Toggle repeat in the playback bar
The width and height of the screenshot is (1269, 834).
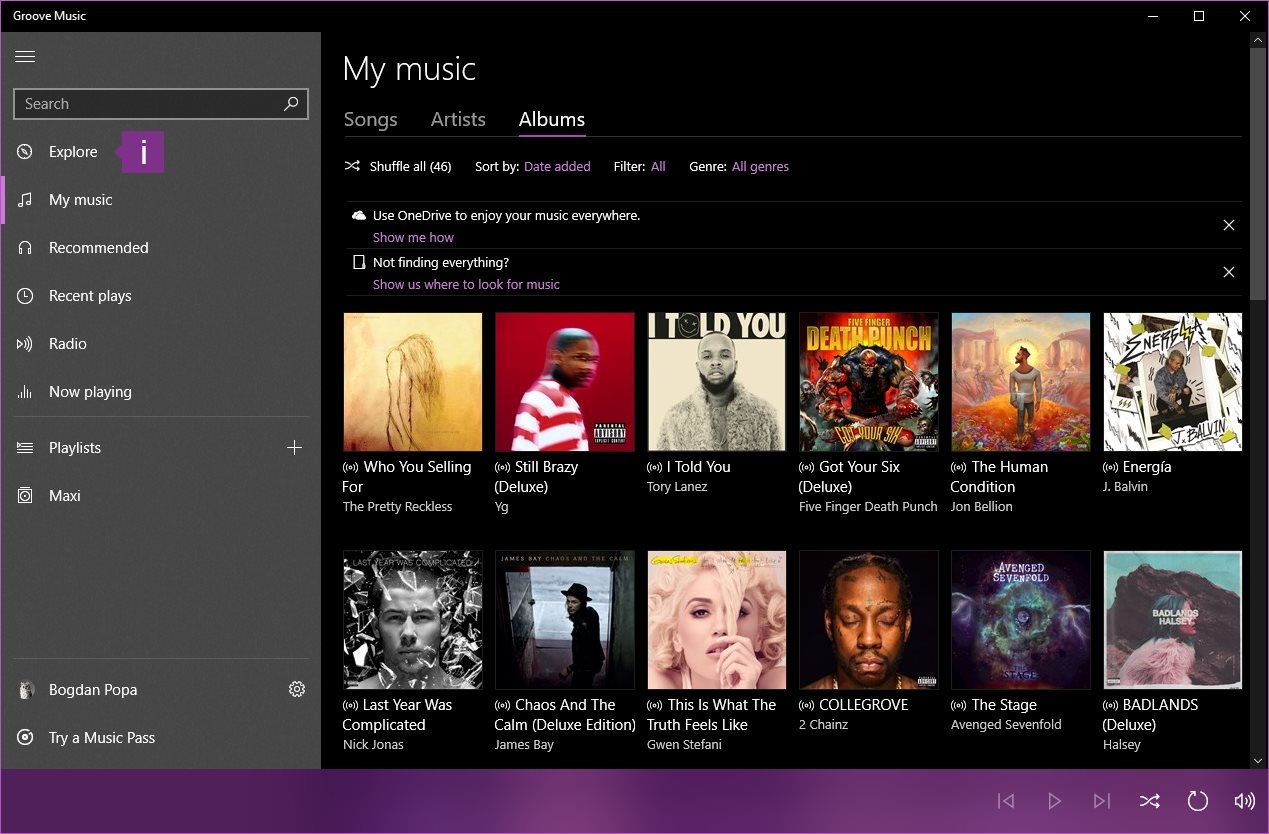[x=1197, y=801]
